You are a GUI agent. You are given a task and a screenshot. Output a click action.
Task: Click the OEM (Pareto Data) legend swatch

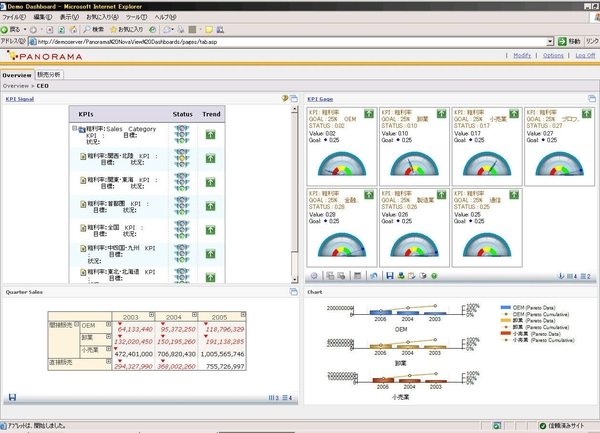[x=506, y=307]
